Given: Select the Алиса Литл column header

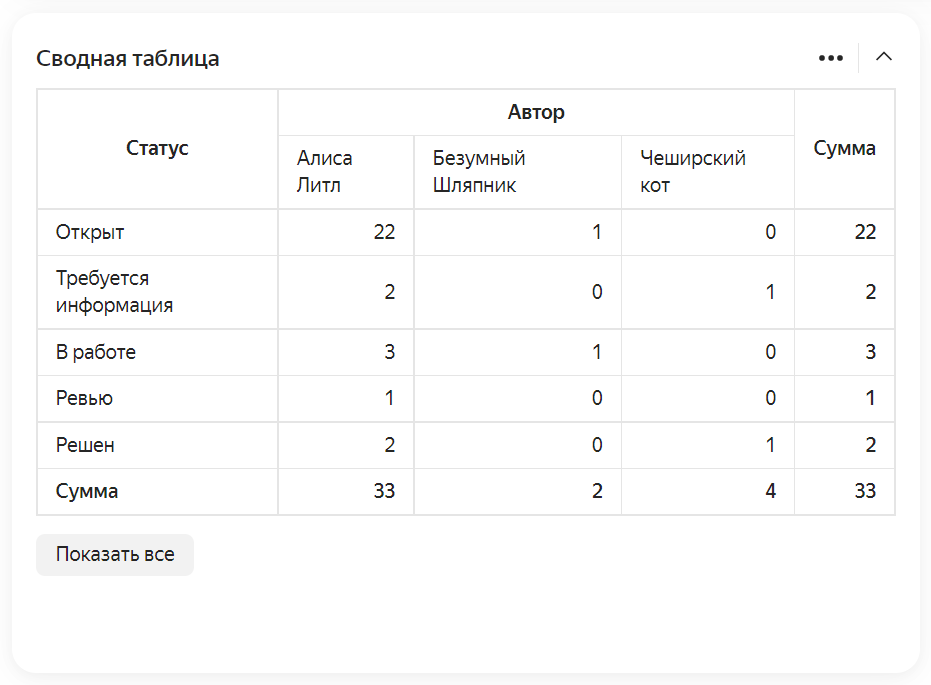Looking at the screenshot, I should pos(325,172).
